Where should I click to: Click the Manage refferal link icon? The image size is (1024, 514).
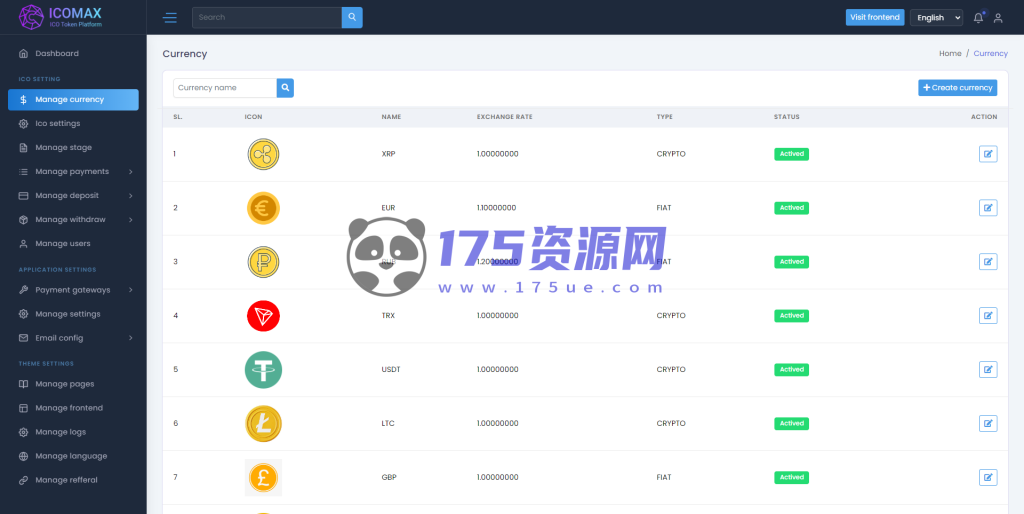point(24,480)
